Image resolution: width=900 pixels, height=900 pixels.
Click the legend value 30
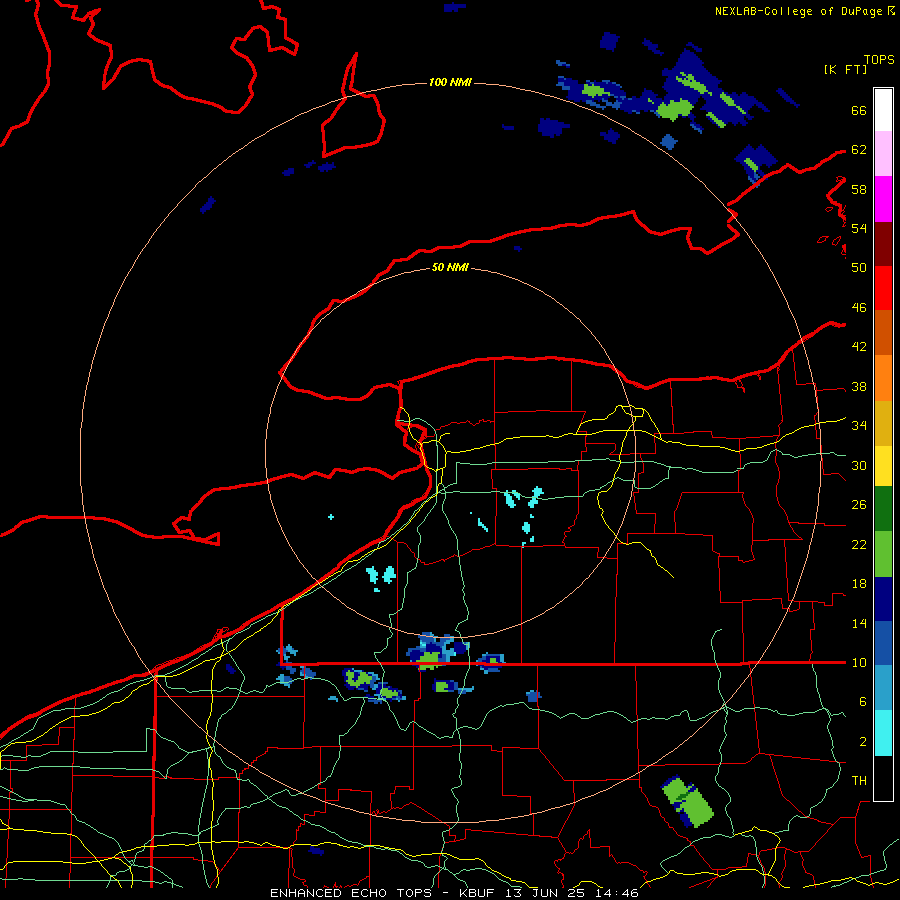point(859,465)
